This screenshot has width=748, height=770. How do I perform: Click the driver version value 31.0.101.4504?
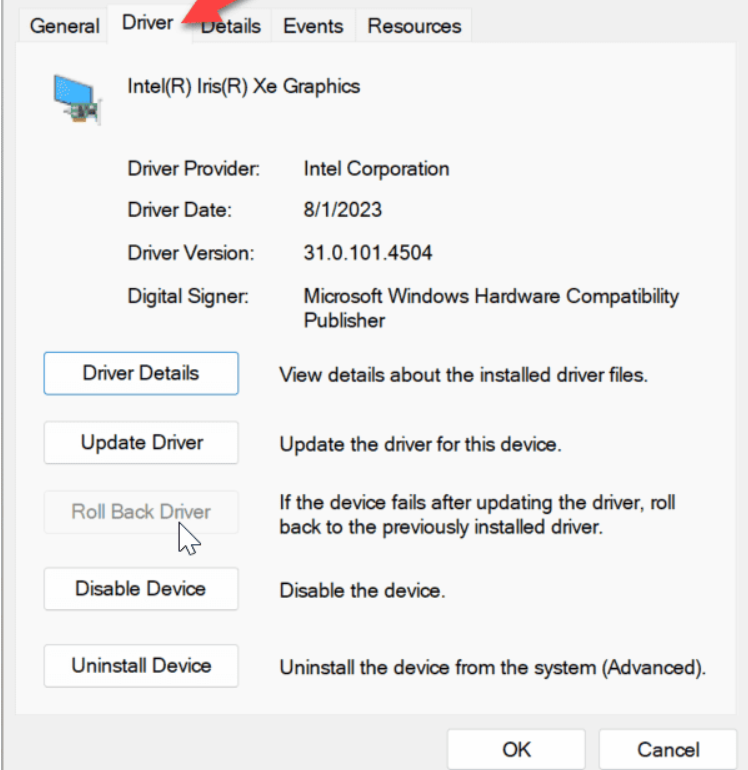(x=368, y=253)
